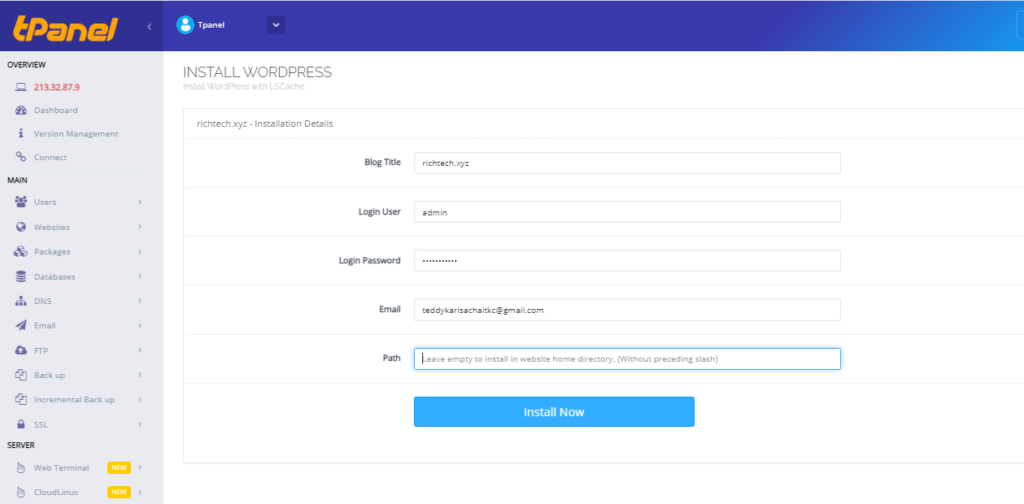Click the Version Management info icon
1024x504 pixels.
pos(20,133)
